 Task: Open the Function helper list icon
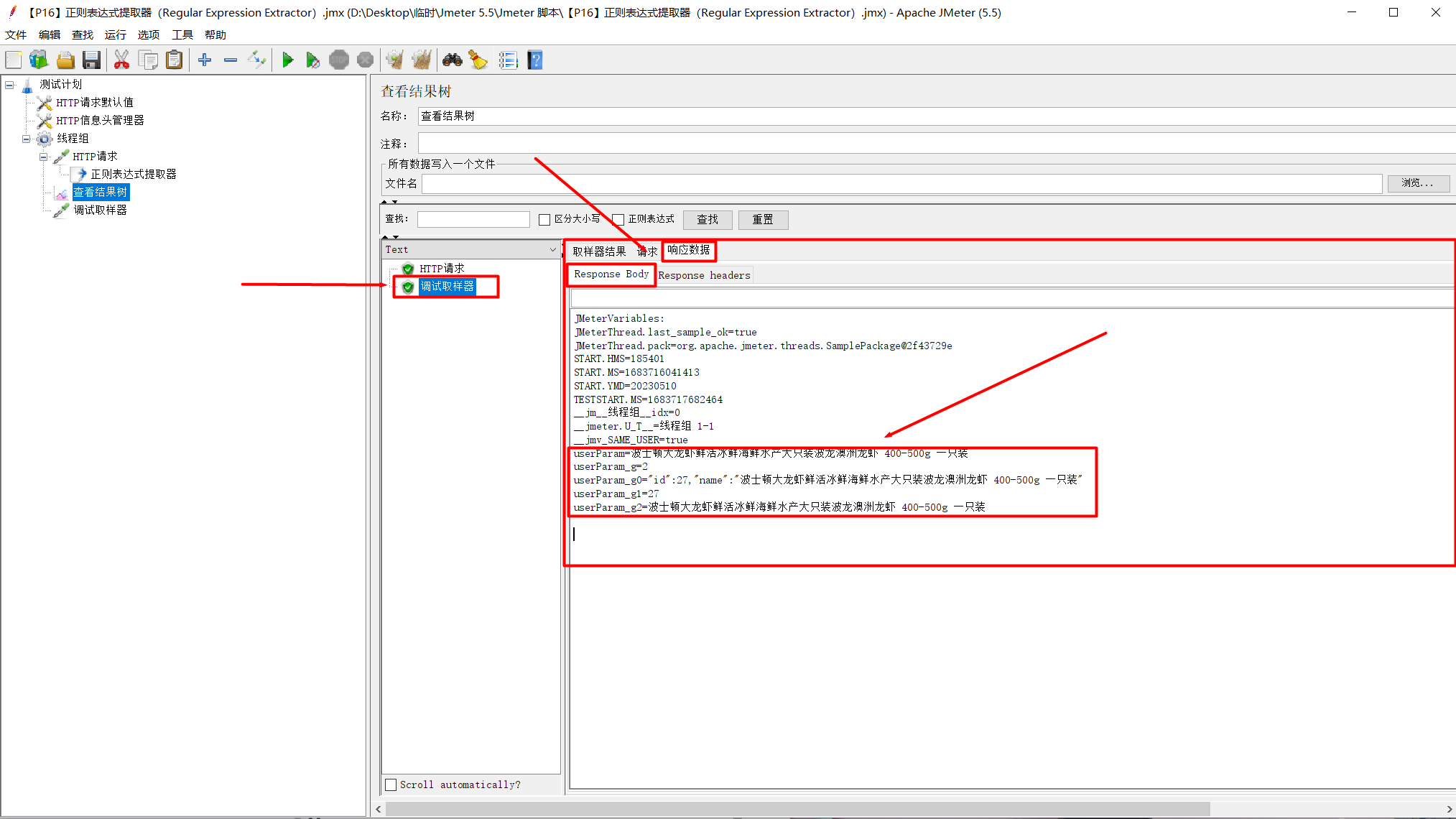click(508, 60)
